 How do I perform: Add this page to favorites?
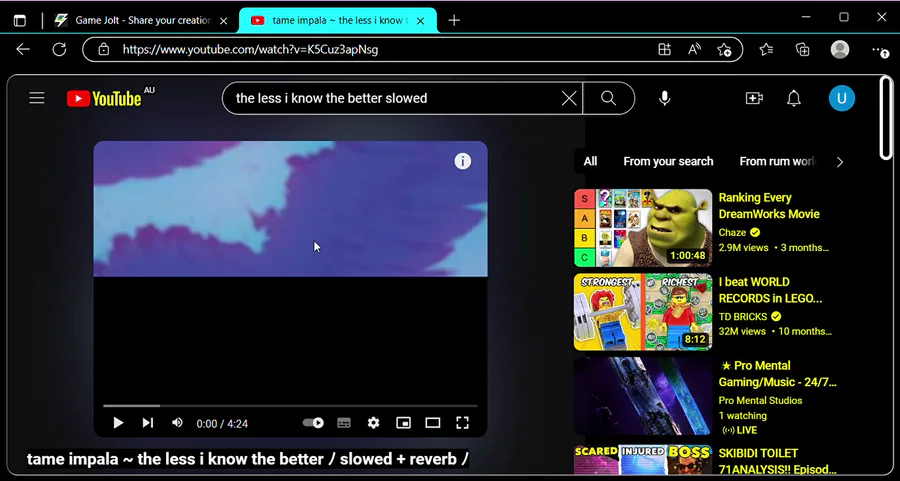[x=724, y=49]
